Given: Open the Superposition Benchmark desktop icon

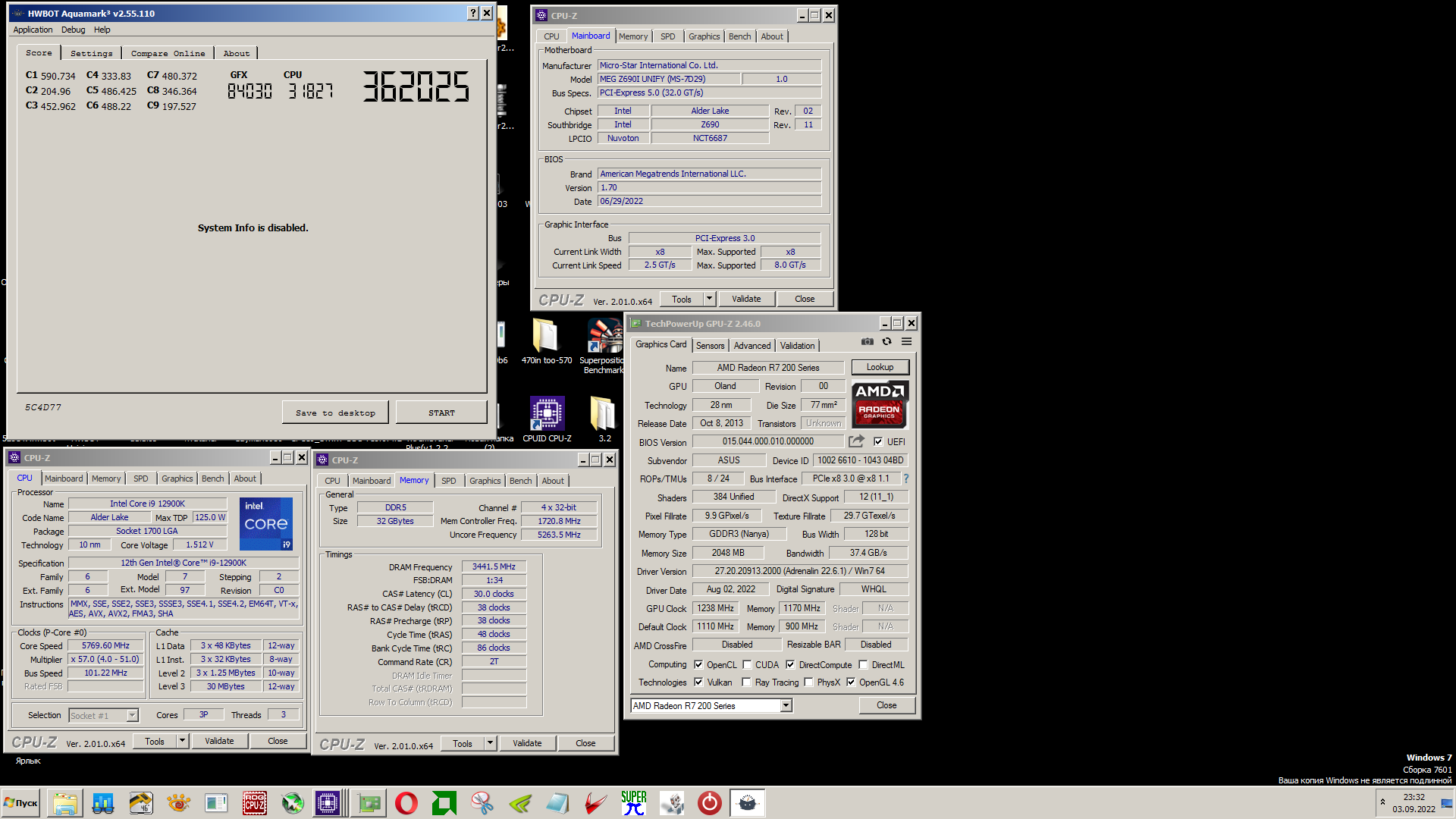Looking at the screenshot, I should 603,346.
